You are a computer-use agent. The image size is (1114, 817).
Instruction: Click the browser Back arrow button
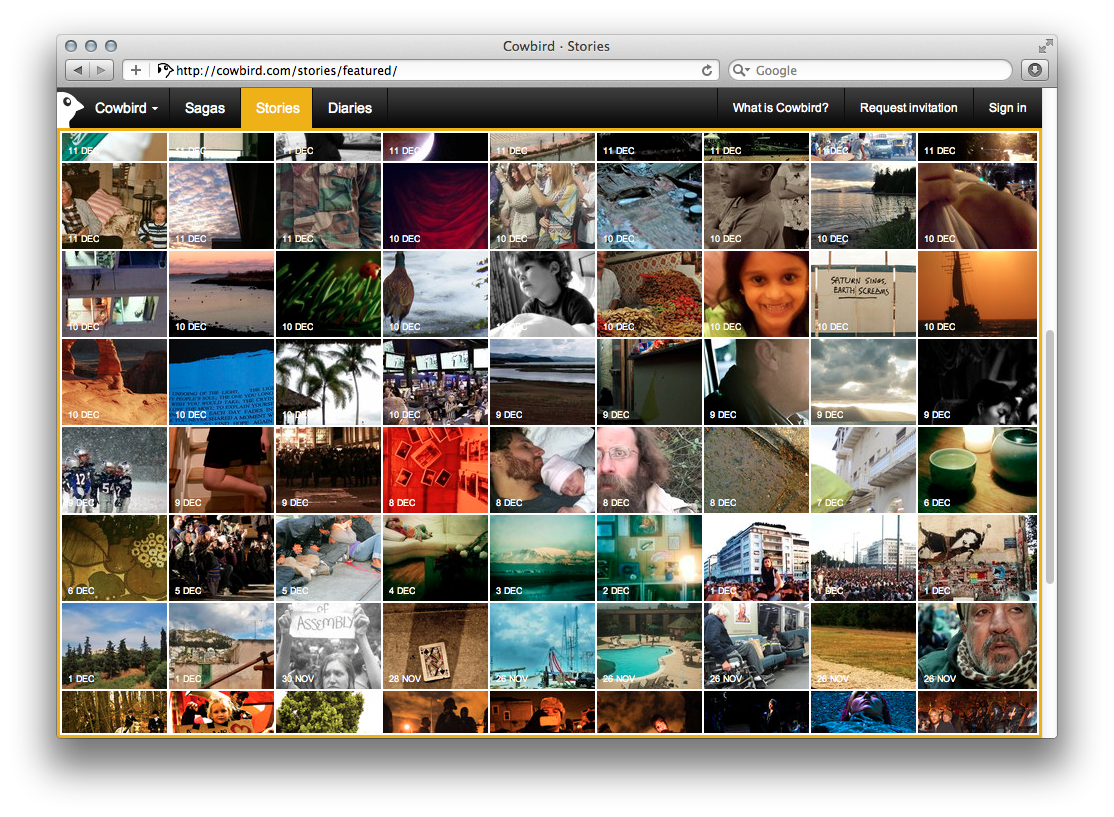[78, 70]
